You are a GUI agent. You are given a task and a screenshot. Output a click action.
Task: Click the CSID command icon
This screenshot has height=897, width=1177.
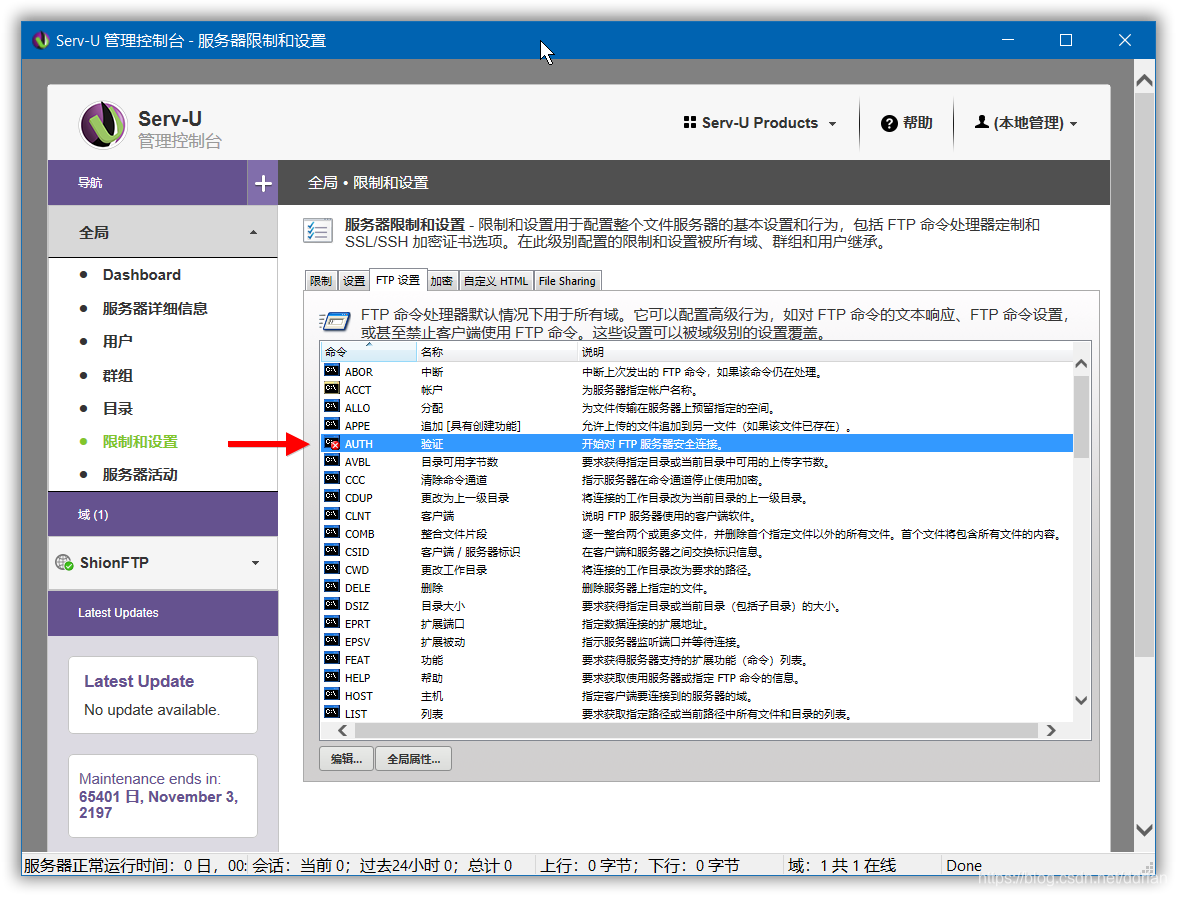coord(332,551)
